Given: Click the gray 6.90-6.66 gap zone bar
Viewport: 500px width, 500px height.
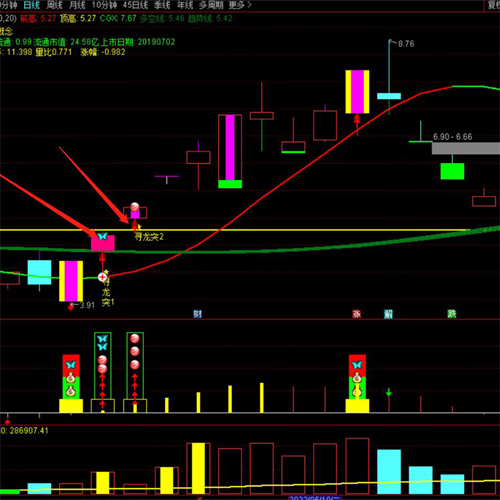Looking at the screenshot, I should tap(466, 148).
